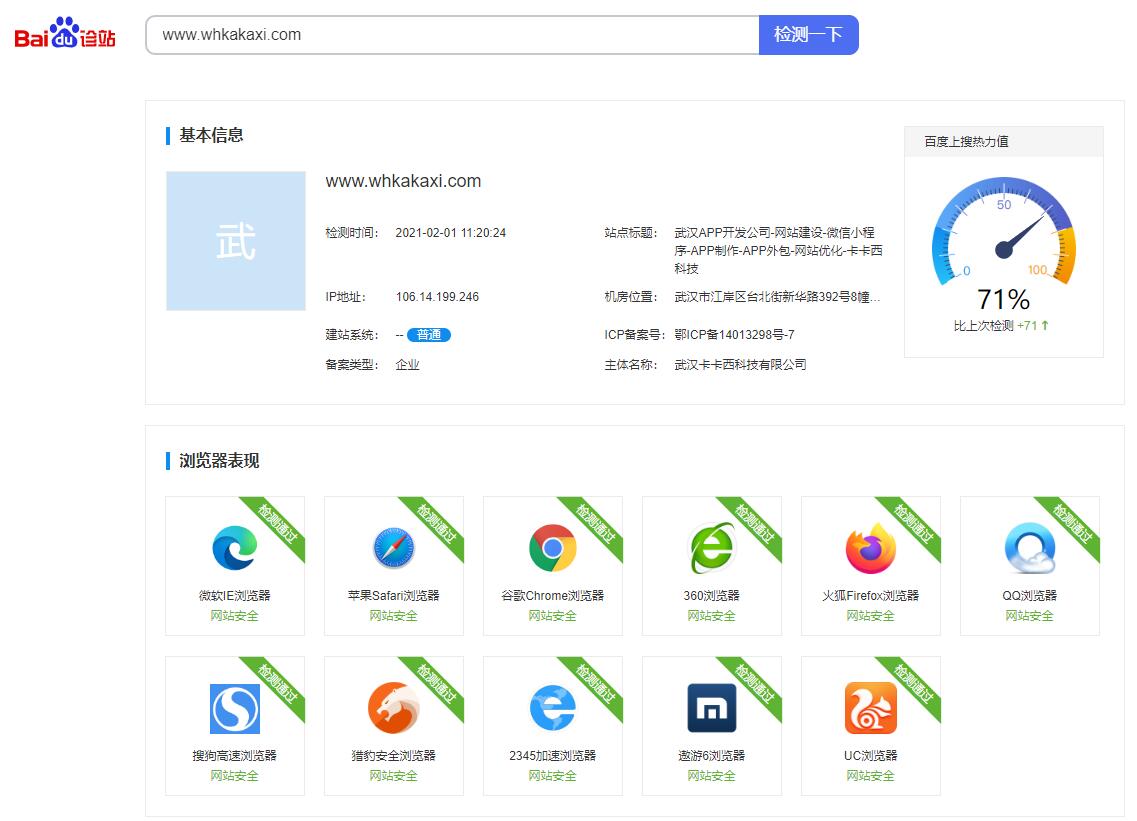Click the 火狐Firefox浏览器 label
Screen dimensions: 1137x821
coord(870,595)
